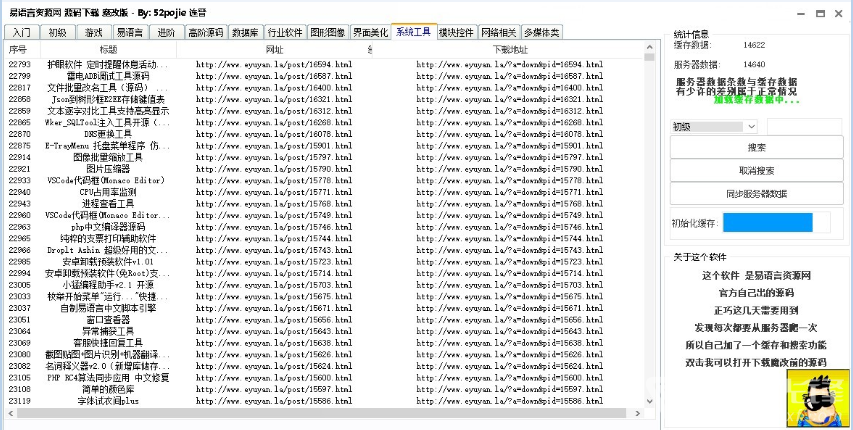Viewport: 853px width, 430px height.
Task: Select row 22793 护眼软件 定时提醒休息活动
Action: click(x=324, y=64)
